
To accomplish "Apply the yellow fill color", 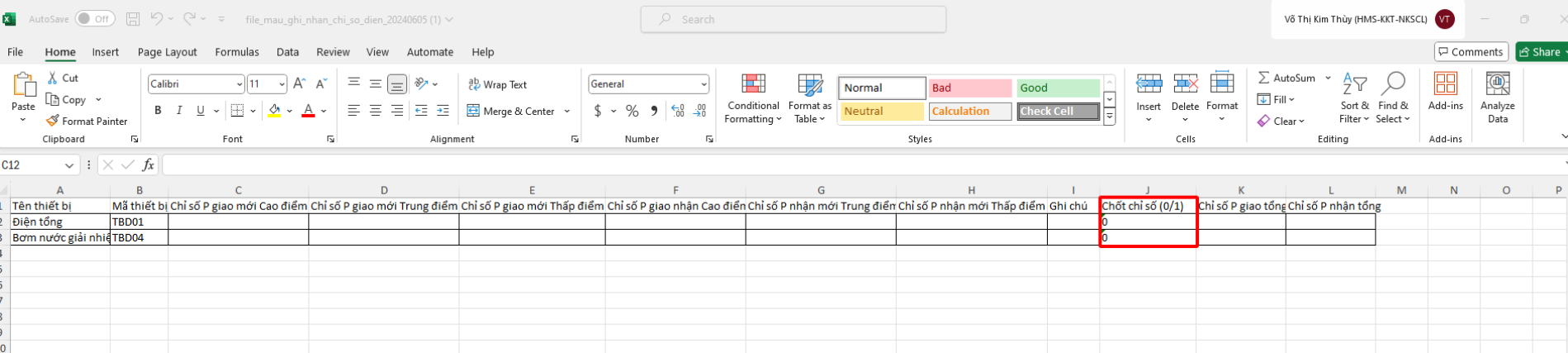I will coord(274,111).
